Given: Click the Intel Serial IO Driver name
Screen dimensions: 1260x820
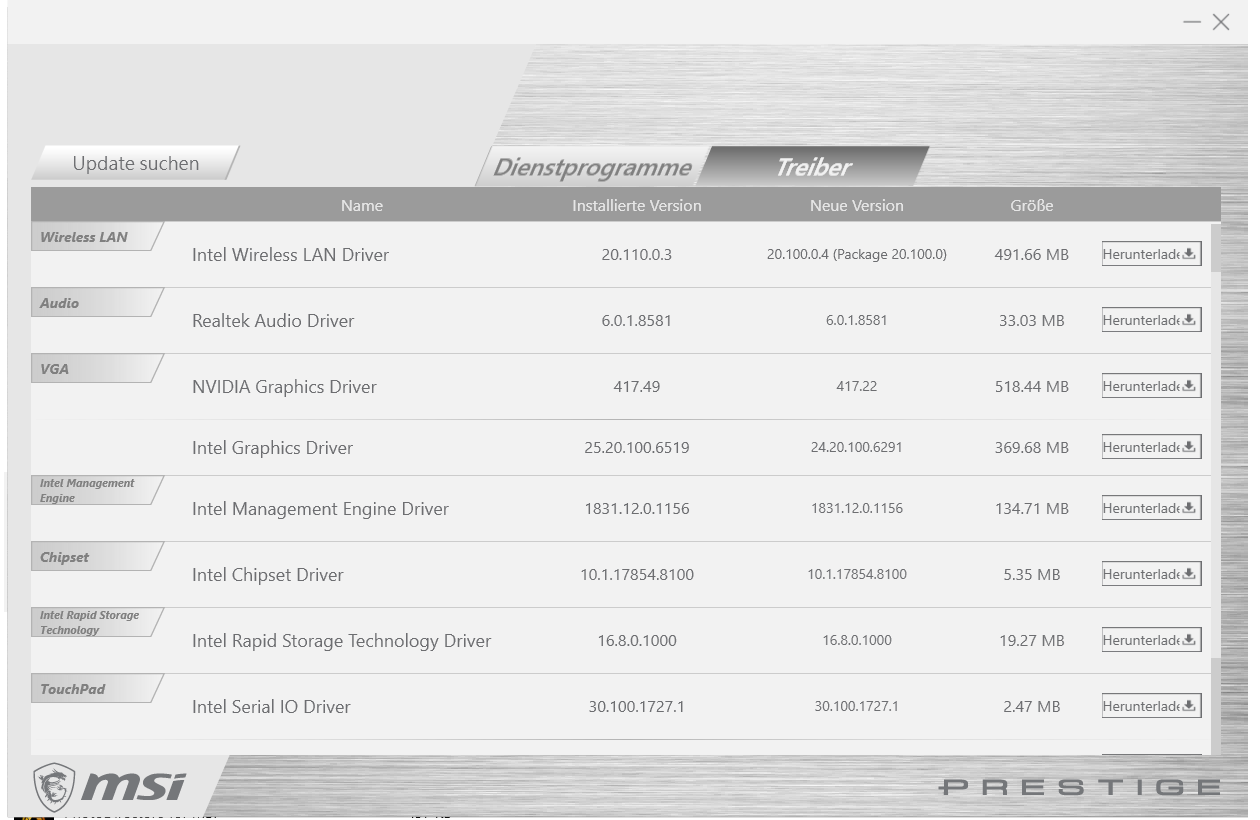Looking at the screenshot, I should tap(271, 707).
